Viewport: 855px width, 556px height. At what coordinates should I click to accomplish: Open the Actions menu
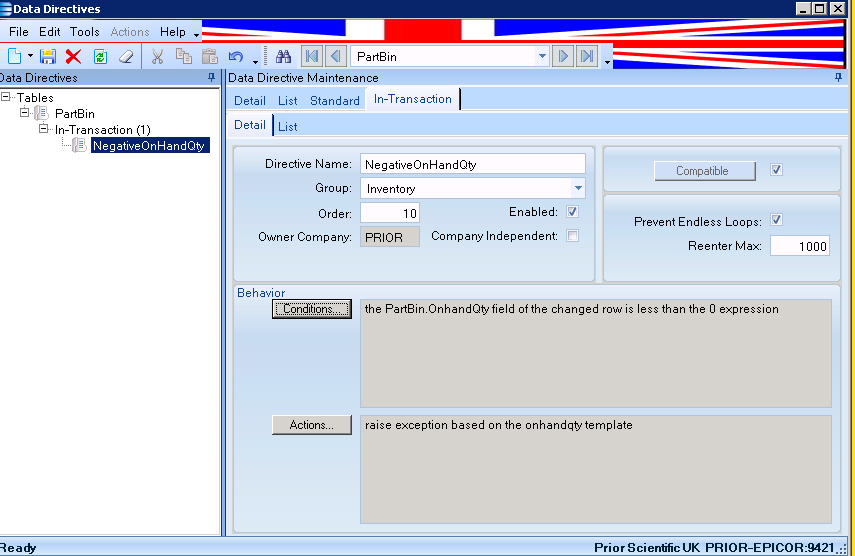(130, 32)
